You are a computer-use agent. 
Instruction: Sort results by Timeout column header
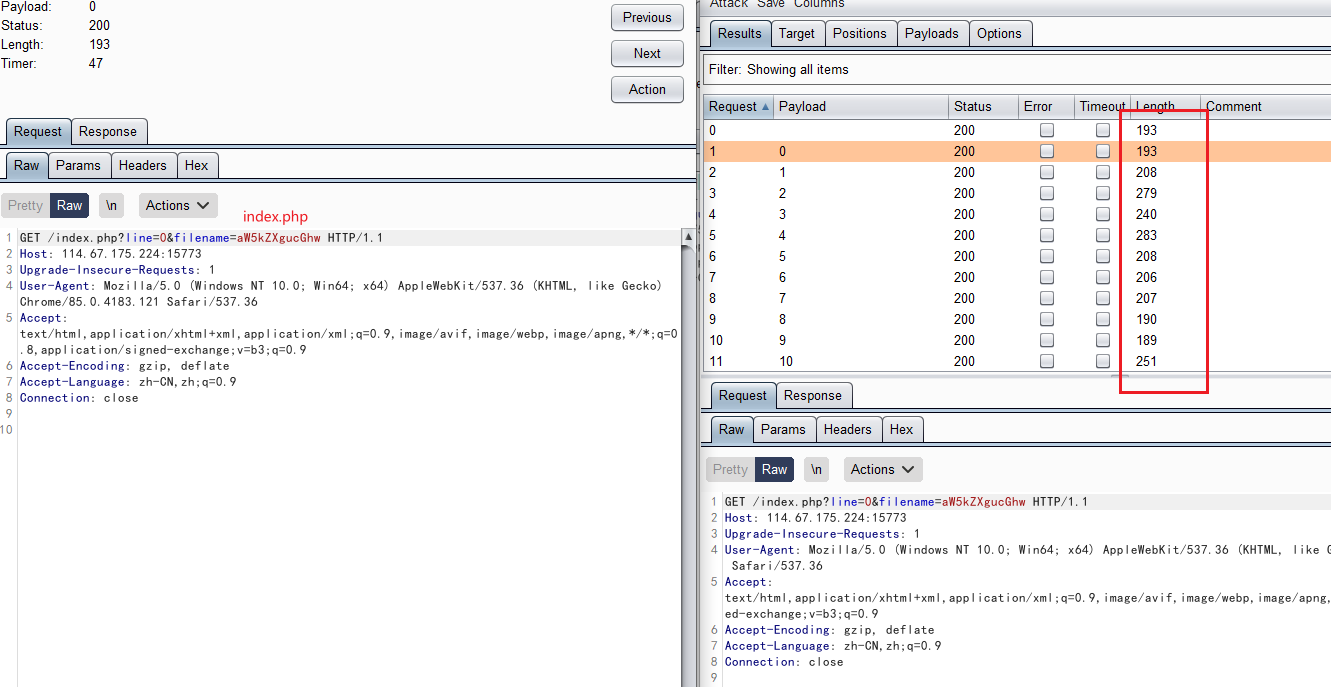(1102, 106)
